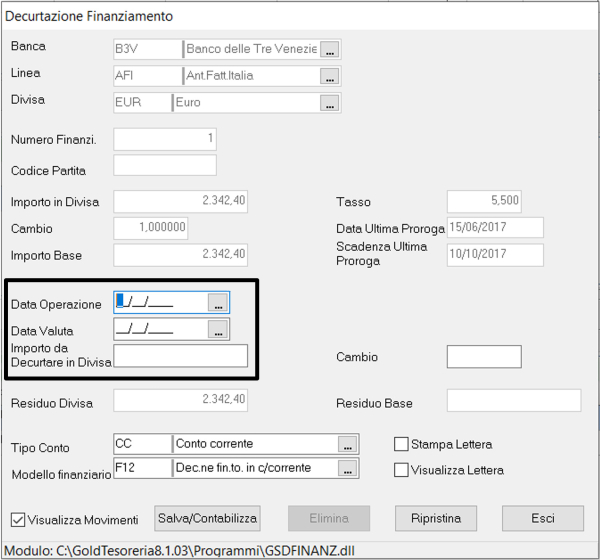Click the Dec.ne fin.to. in c/corrente description
The width and height of the screenshot is (600, 560).
(x=243, y=467)
